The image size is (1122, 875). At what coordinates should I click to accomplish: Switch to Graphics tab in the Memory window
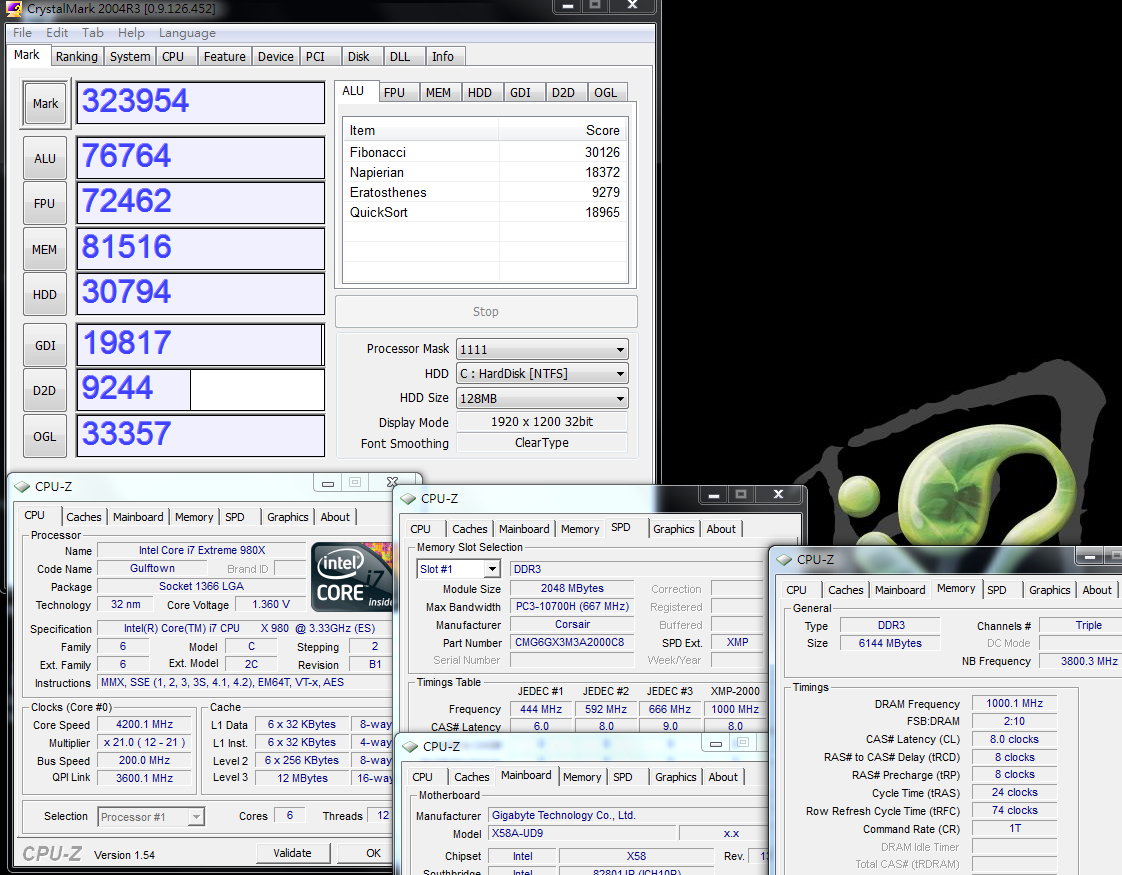(x=1049, y=590)
